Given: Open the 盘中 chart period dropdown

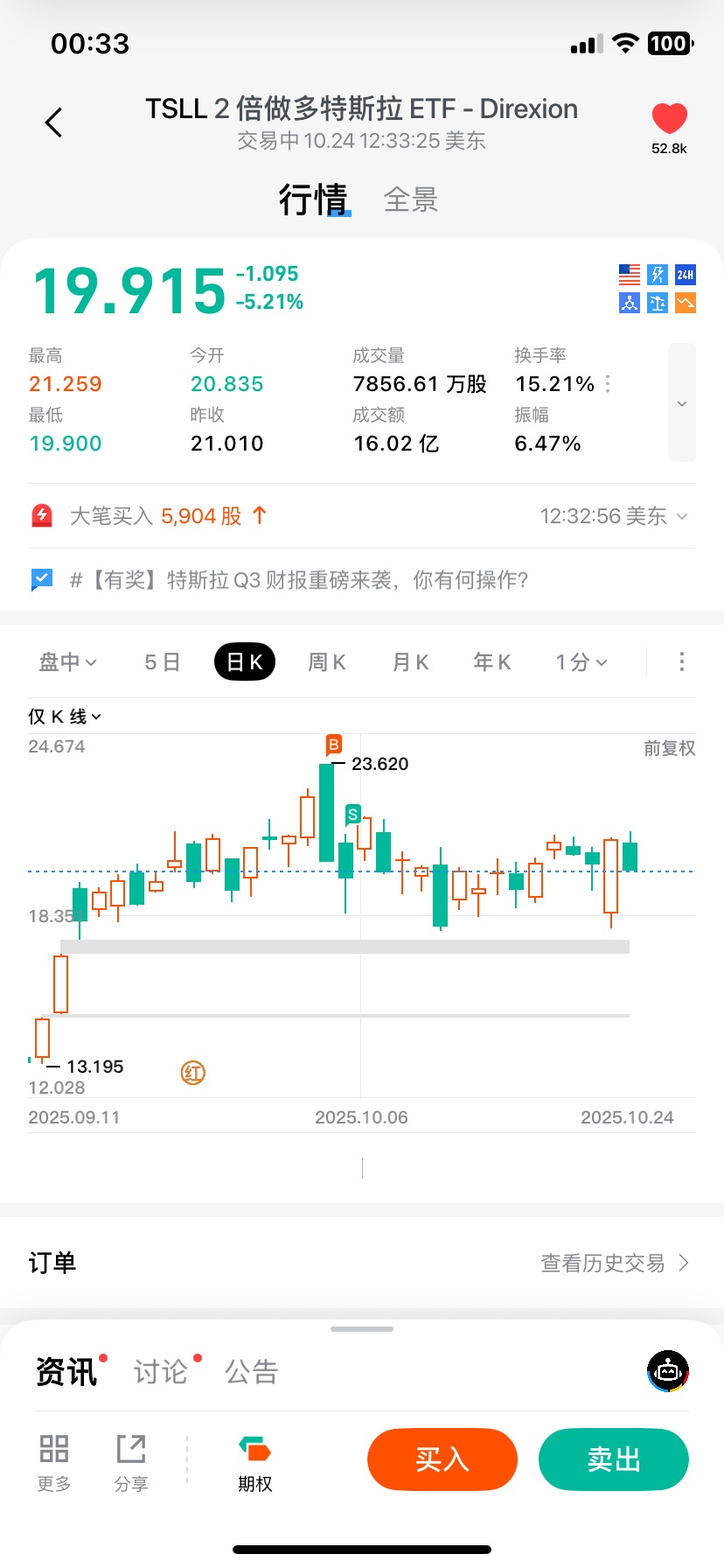Looking at the screenshot, I should coord(68,662).
